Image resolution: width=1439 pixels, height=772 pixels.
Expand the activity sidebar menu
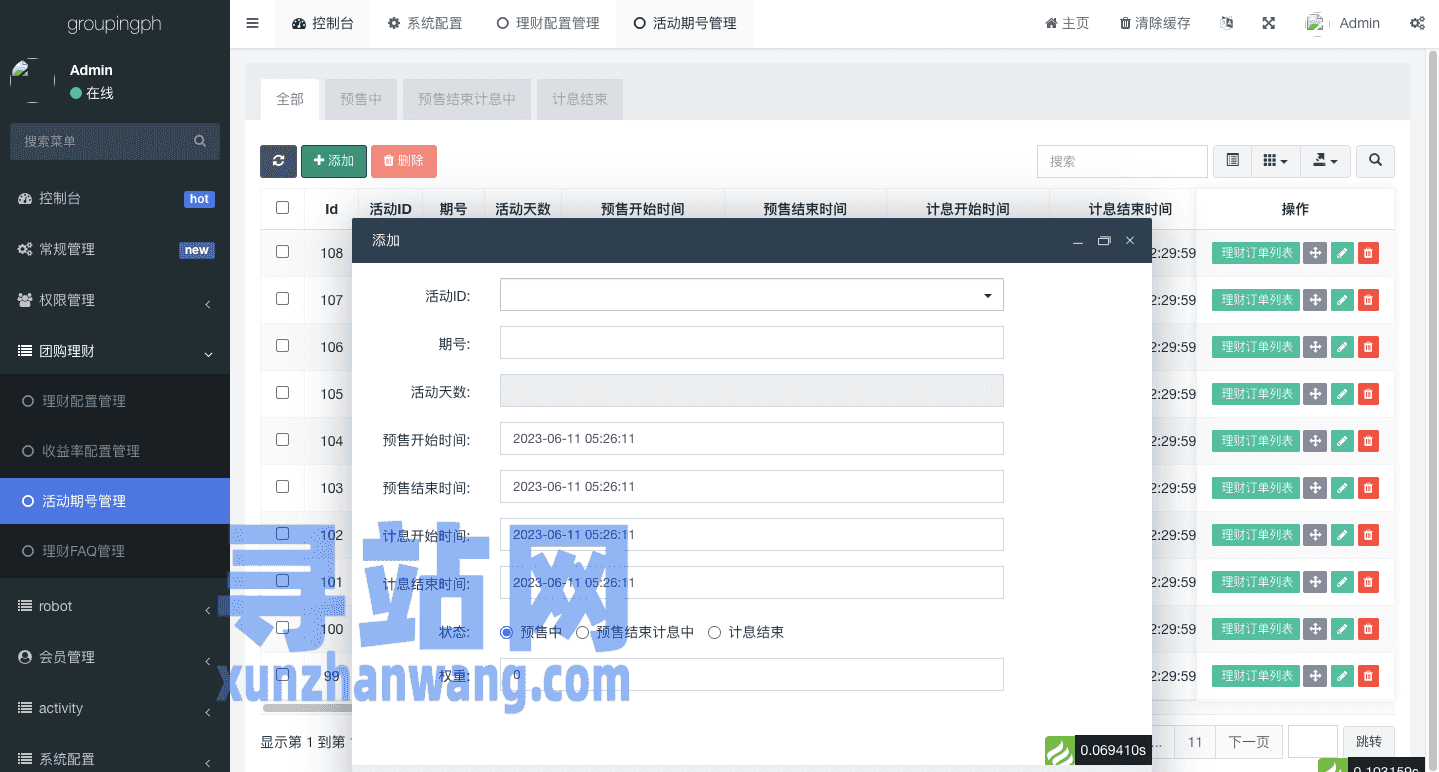(115, 708)
